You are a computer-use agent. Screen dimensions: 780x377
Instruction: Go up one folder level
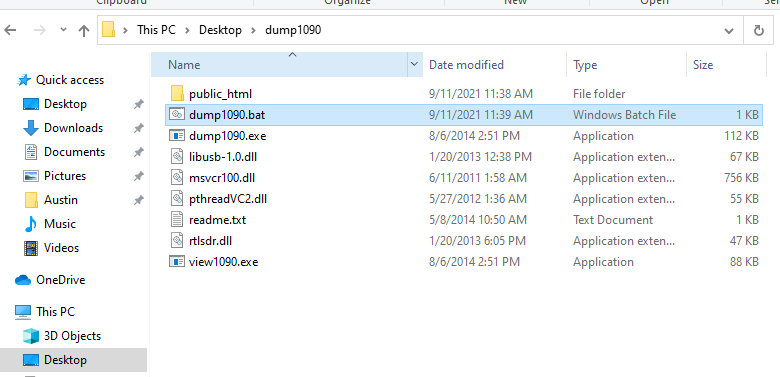[84, 30]
